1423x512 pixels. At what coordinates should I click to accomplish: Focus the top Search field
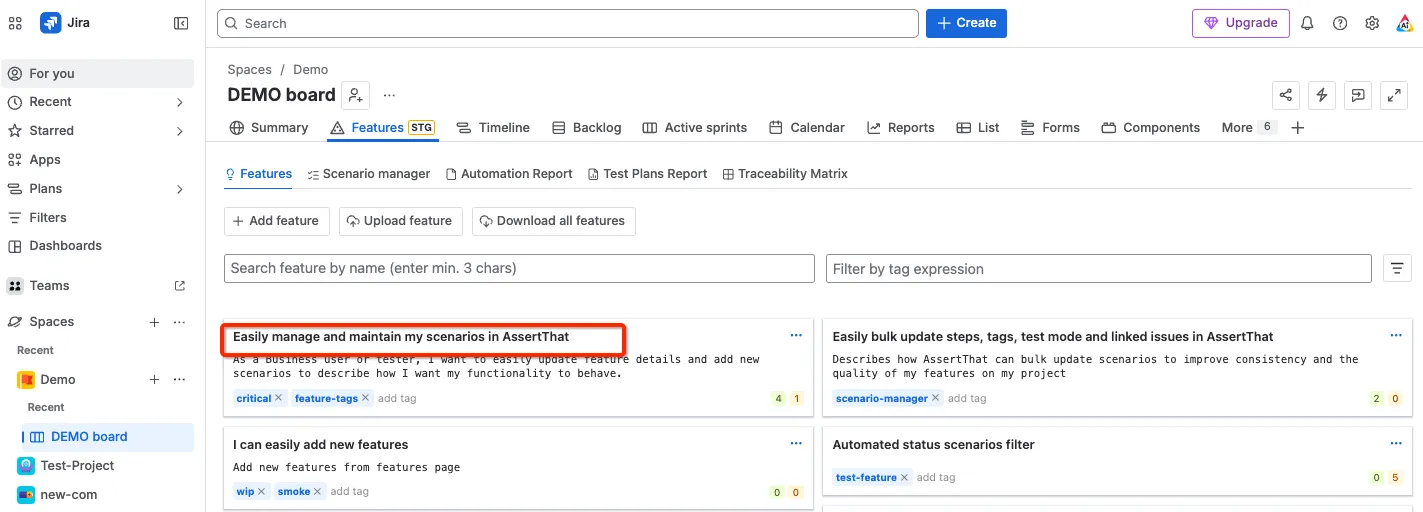568,23
